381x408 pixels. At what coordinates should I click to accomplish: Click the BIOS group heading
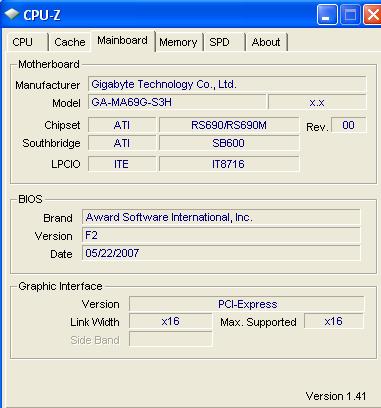tap(30, 199)
